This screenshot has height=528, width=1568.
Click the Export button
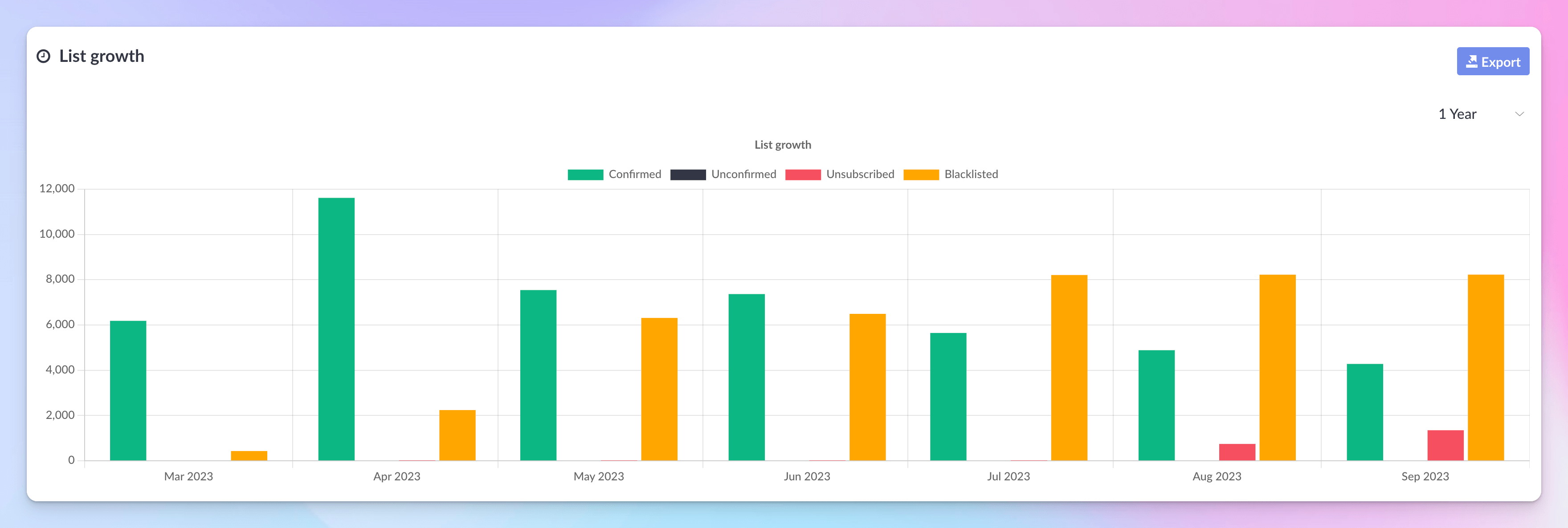pyautogui.click(x=1493, y=61)
